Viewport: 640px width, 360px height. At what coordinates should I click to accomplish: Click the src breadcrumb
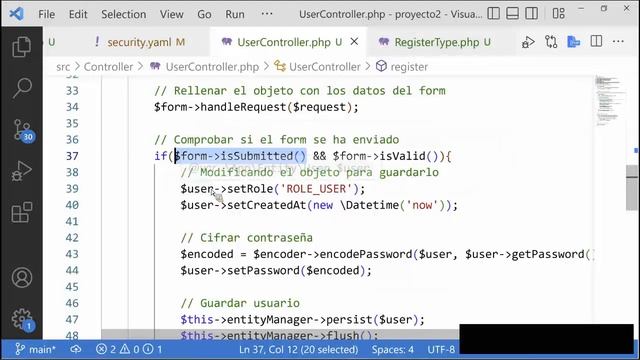63,67
